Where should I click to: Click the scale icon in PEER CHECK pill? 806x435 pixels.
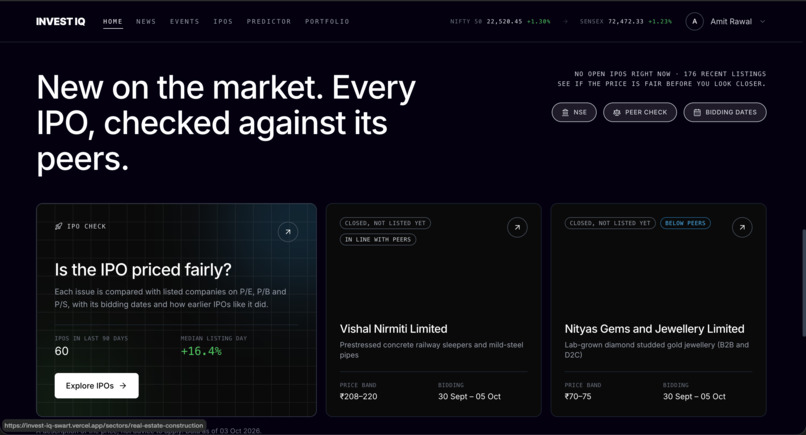617,112
